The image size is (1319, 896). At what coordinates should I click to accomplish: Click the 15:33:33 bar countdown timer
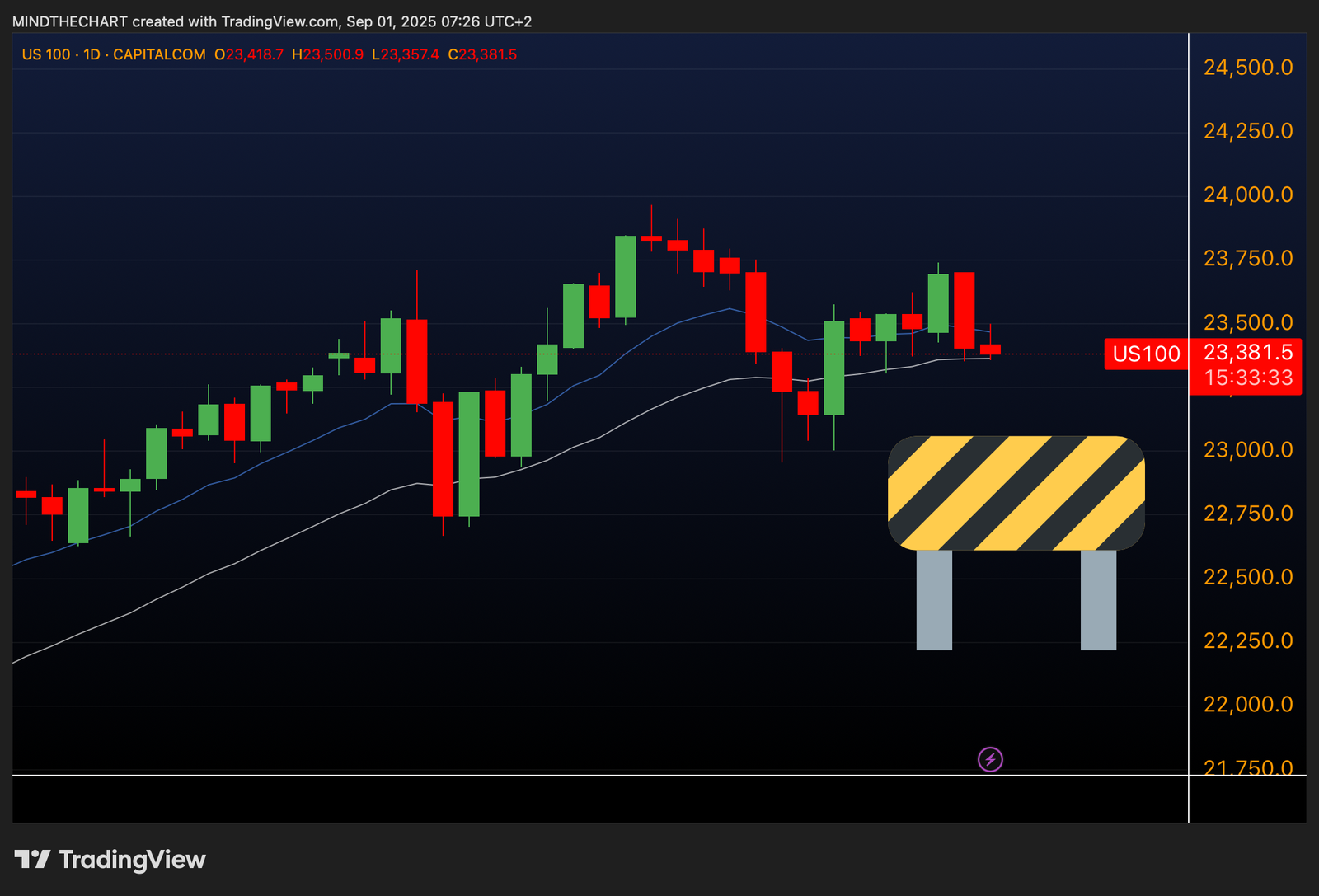(1247, 378)
